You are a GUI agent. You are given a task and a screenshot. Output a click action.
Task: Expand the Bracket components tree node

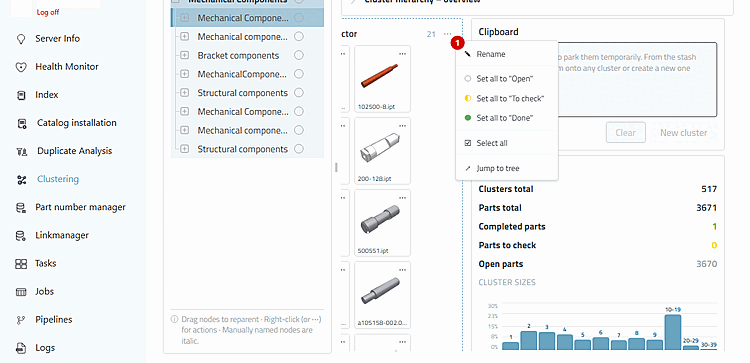185,55
